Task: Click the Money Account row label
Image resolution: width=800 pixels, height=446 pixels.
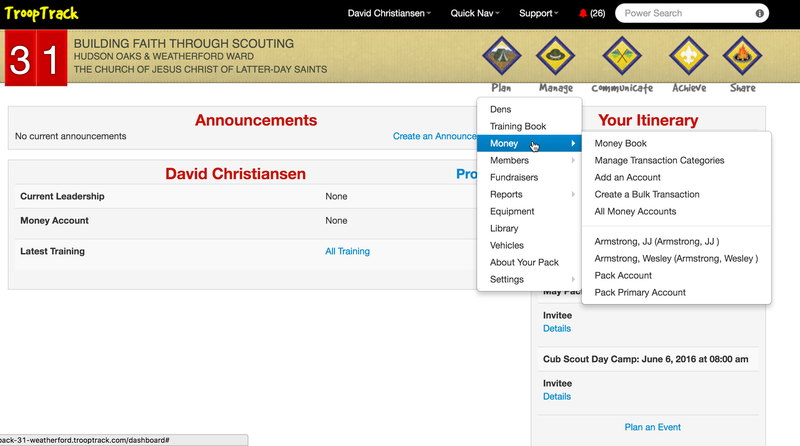Action: pos(54,220)
